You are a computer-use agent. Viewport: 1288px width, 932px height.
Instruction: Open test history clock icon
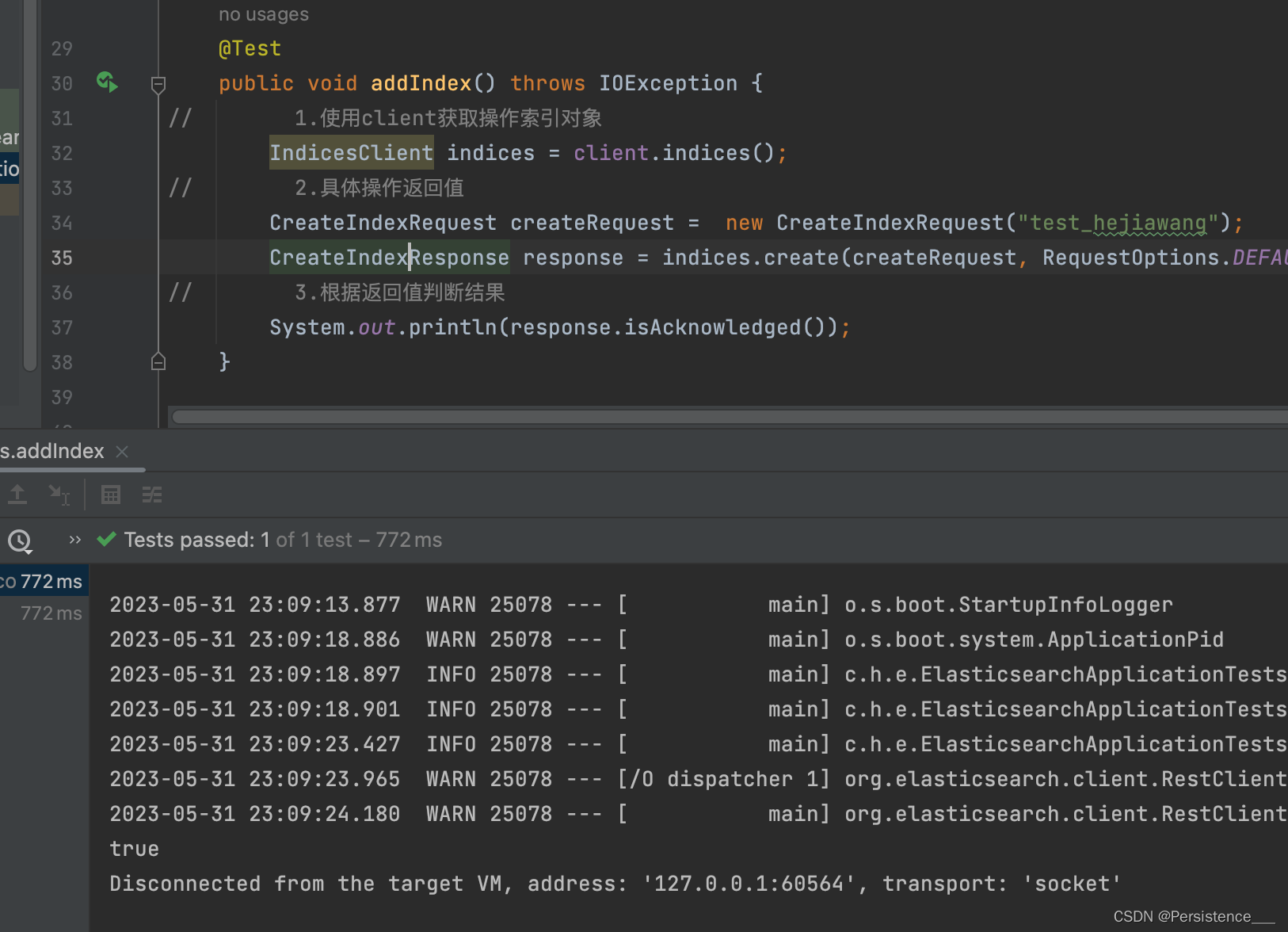20,541
